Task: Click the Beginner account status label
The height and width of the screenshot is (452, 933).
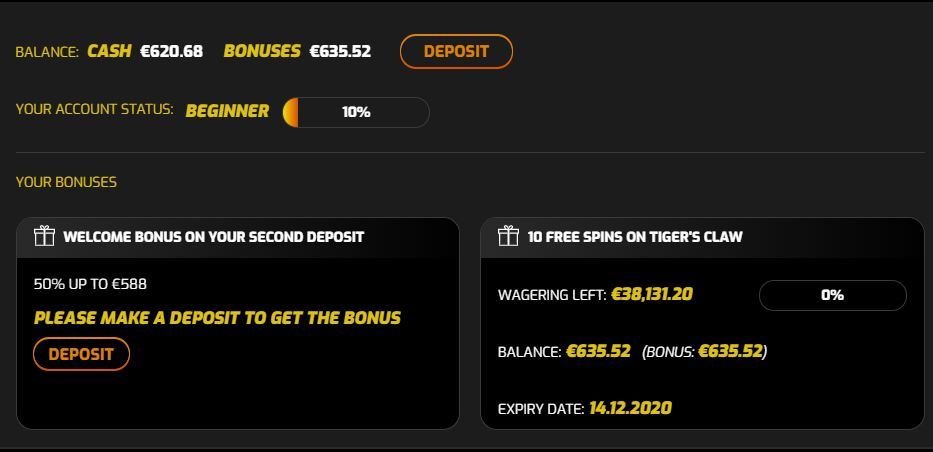Action: (x=227, y=111)
